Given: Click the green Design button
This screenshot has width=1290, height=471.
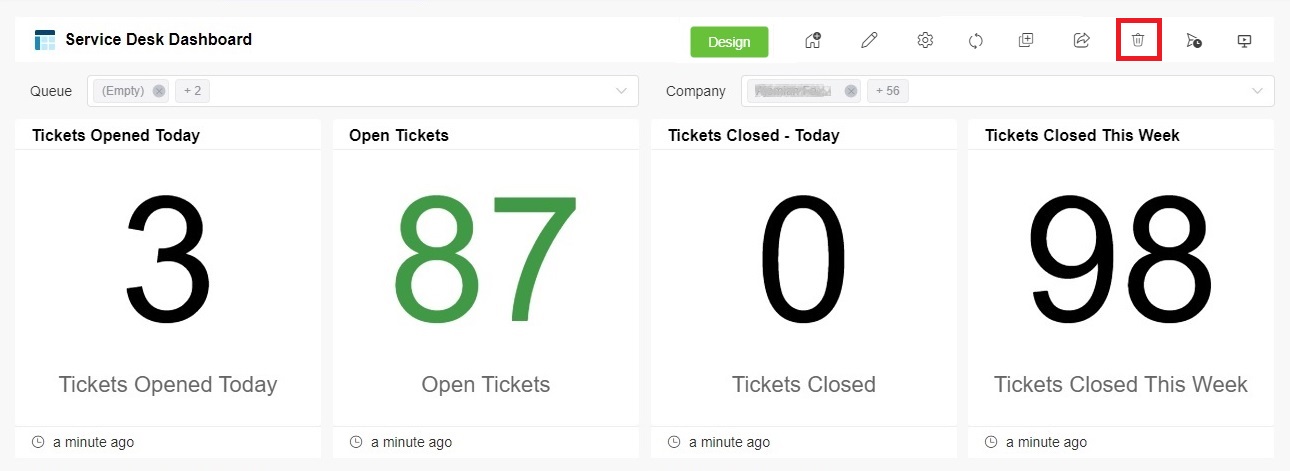Looking at the screenshot, I should tap(728, 42).
